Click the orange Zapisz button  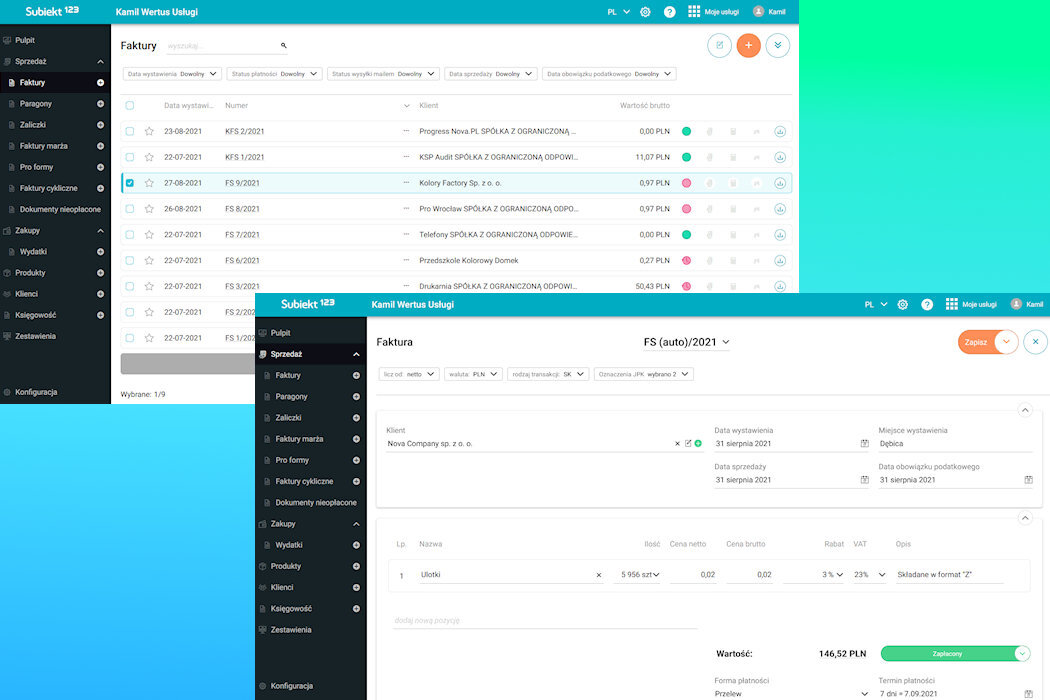click(976, 342)
